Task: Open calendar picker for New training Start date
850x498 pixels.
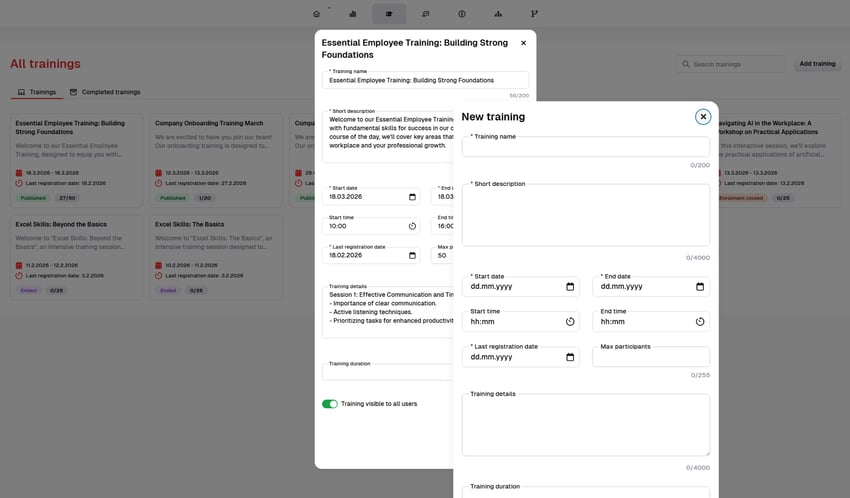Action: pos(570,287)
